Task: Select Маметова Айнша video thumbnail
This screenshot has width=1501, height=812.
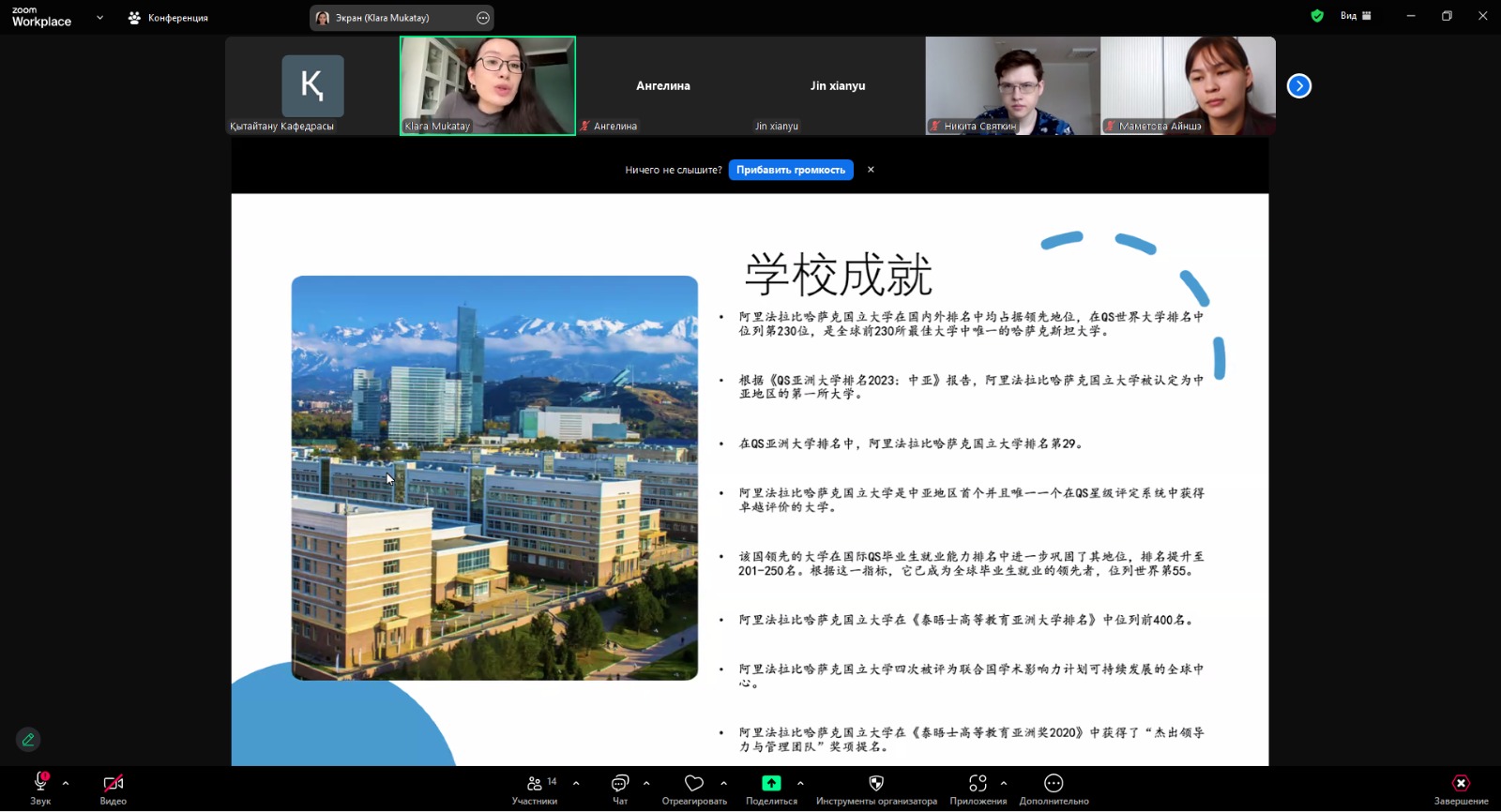Action: [1188, 86]
